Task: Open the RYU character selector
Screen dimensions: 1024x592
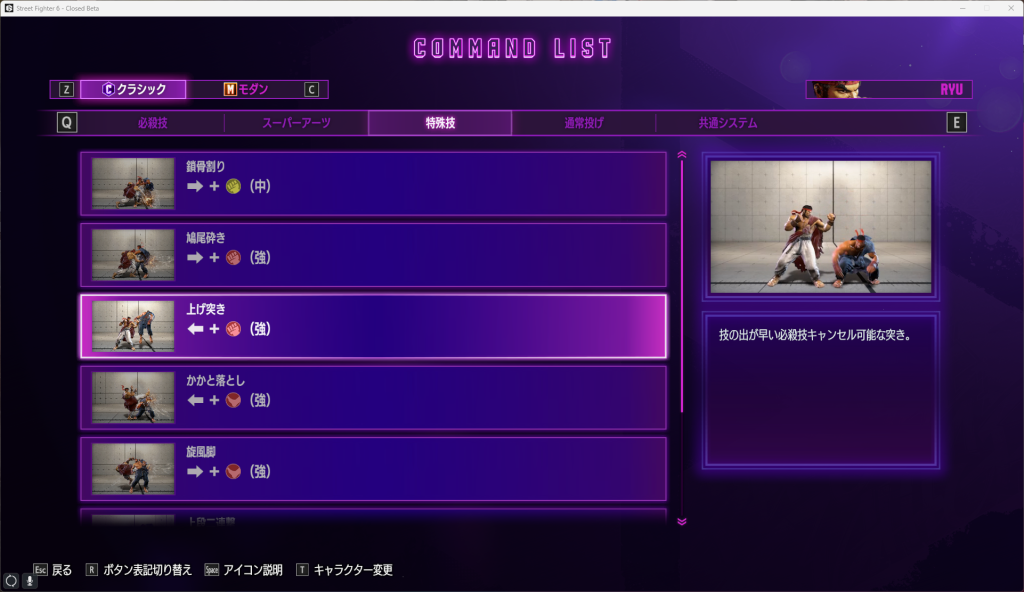Action: pyautogui.click(x=889, y=90)
